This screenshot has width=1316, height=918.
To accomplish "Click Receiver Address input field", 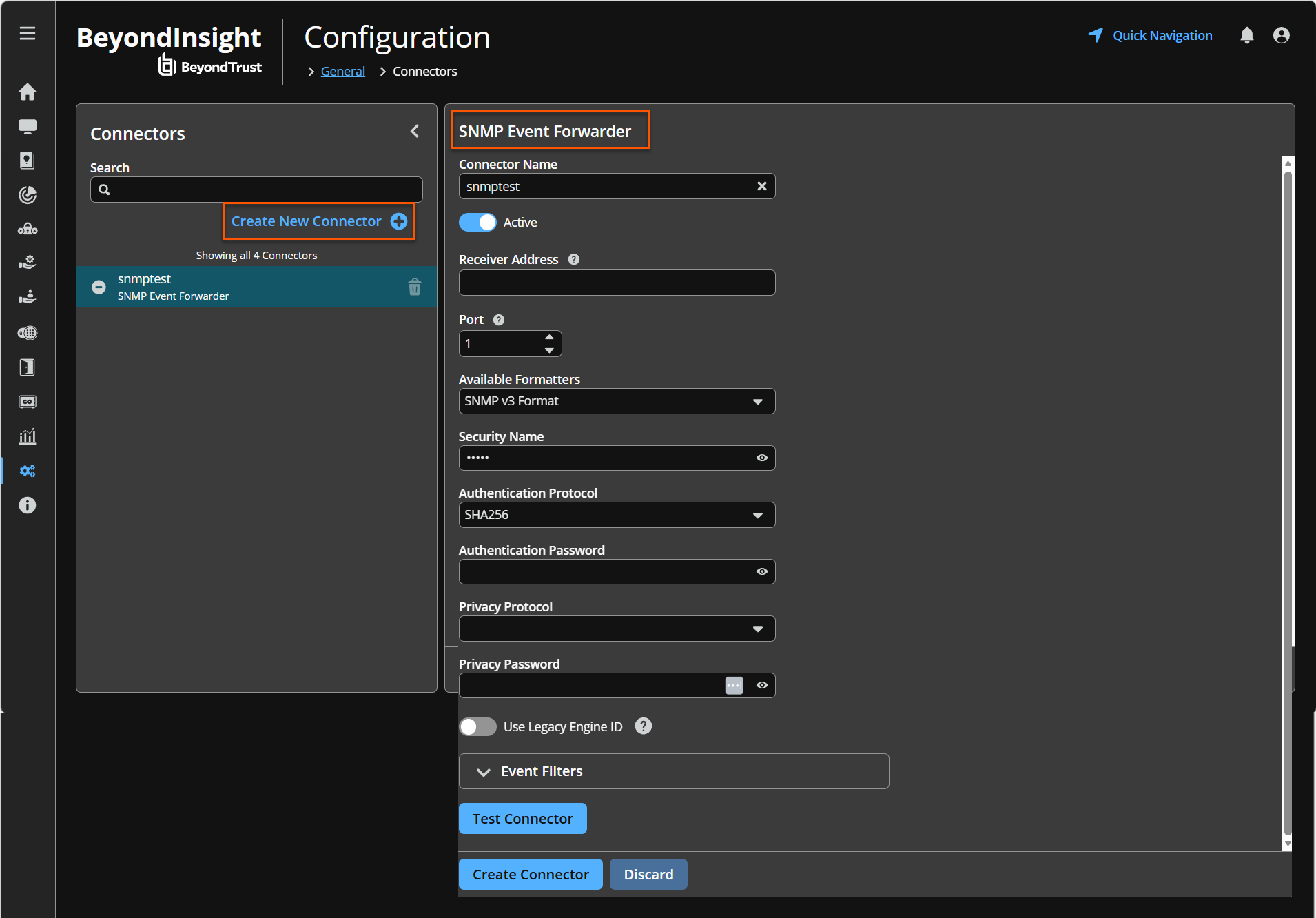I will (x=617, y=283).
